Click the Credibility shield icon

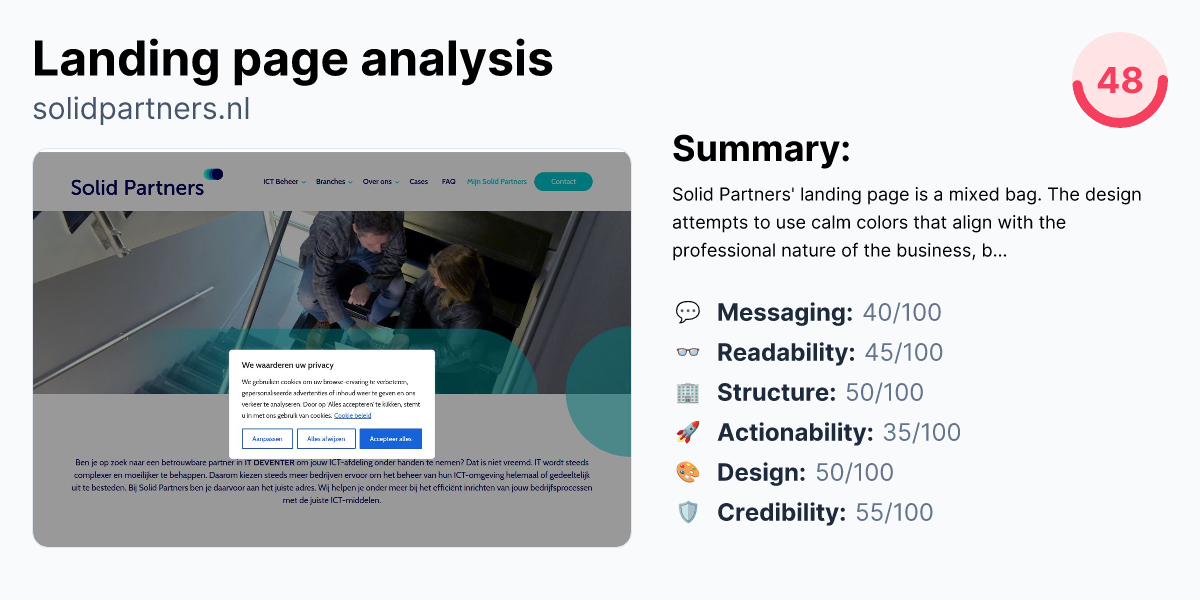click(688, 512)
